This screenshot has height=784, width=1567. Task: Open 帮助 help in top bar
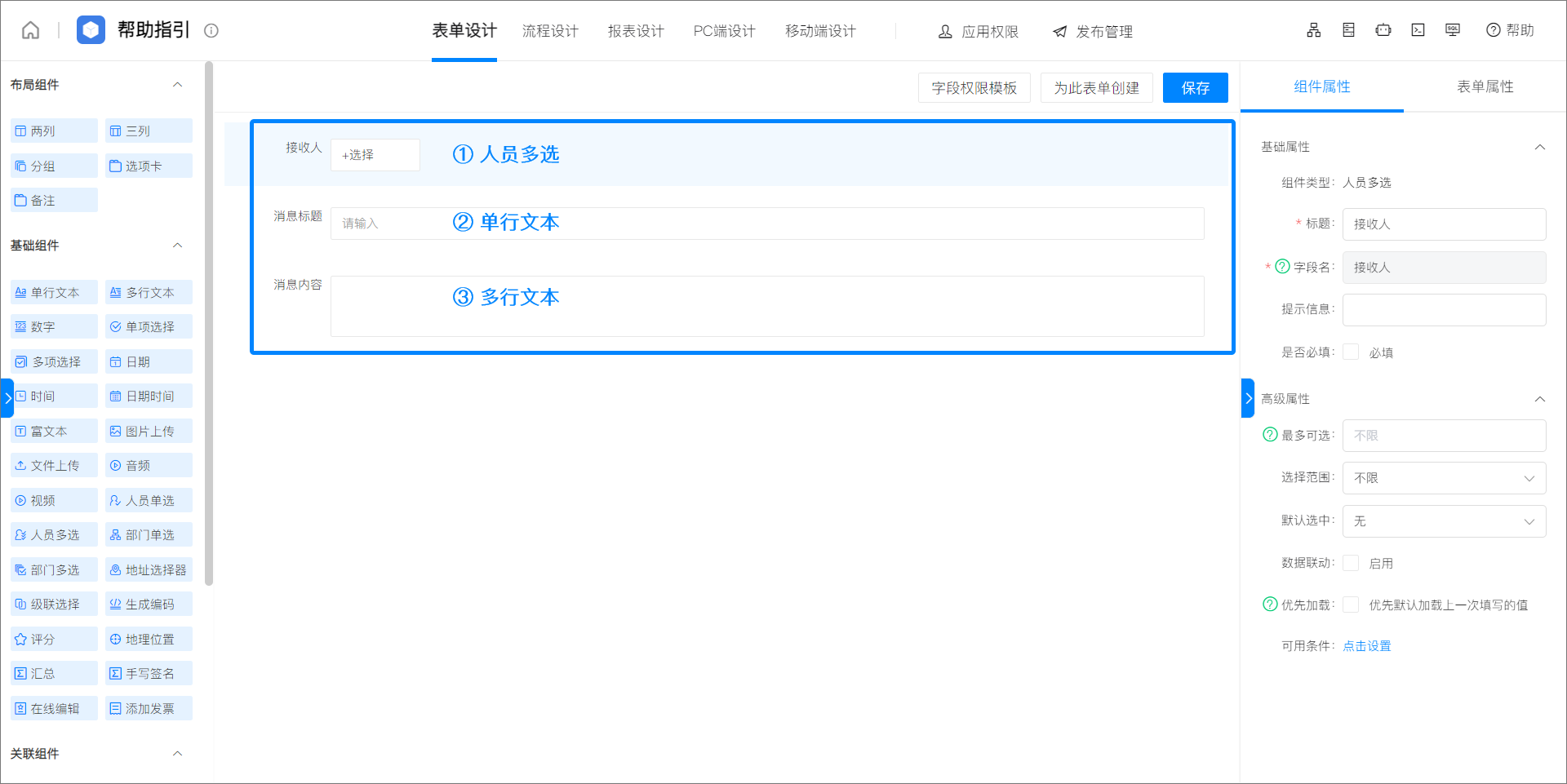click(1510, 30)
